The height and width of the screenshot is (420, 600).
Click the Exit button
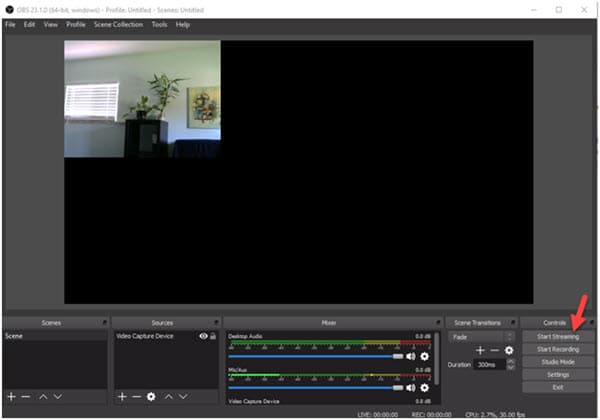[x=558, y=387]
